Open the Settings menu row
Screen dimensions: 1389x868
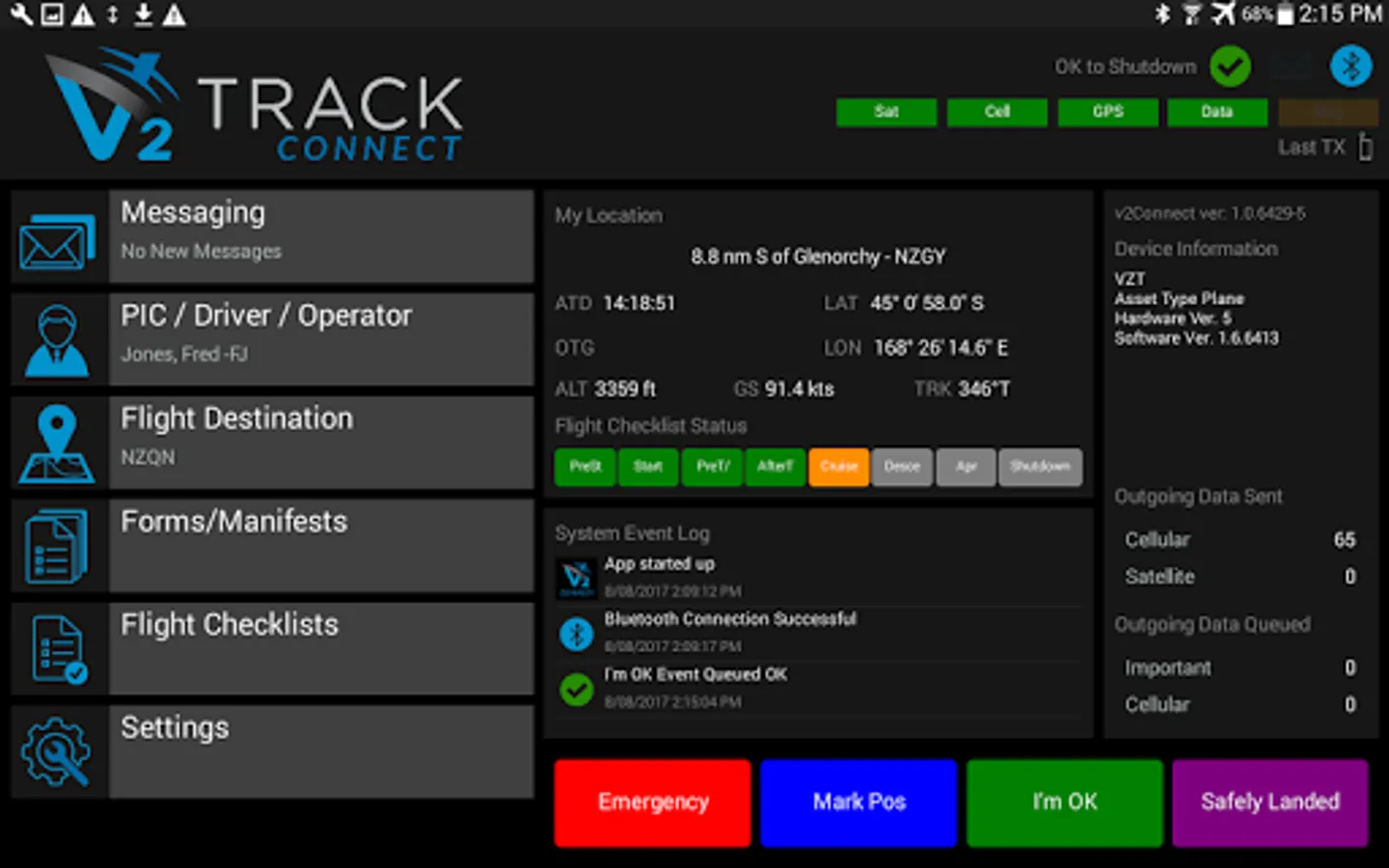[x=272, y=752]
